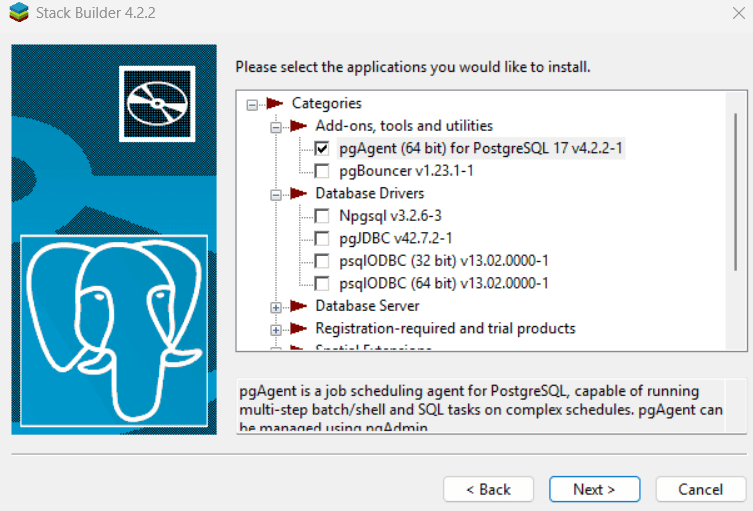
Task: Collapse the Database Drivers node
Action: coord(276,195)
